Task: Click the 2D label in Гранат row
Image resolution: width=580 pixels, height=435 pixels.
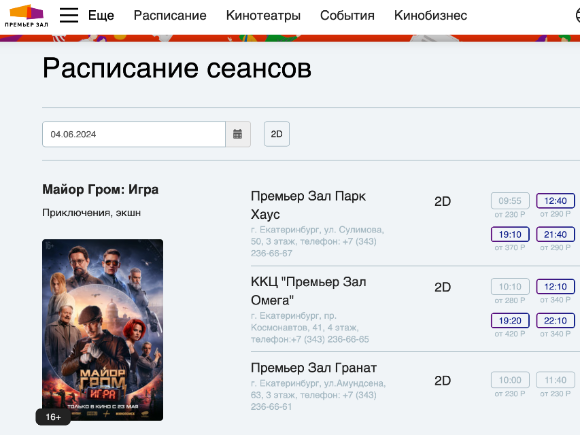Action: pyautogui.click(x=442, y=381)
